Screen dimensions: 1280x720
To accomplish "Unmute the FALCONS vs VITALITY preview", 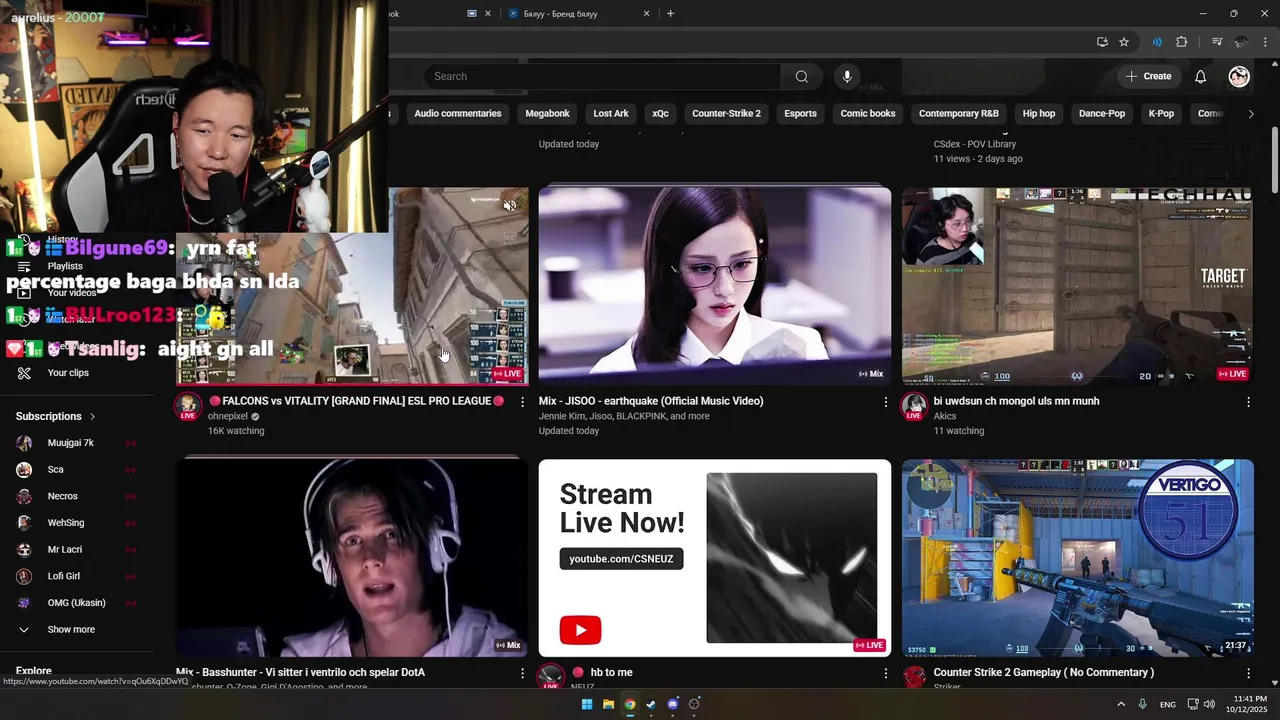I will tap(510, 206).
